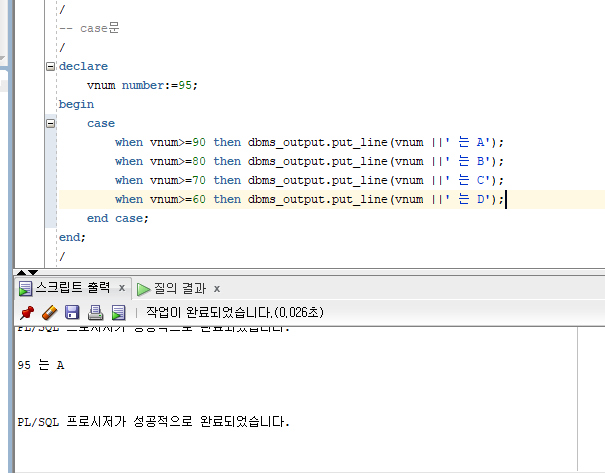605x473 pixels.
Task: Collapse the case block fold marker
Action: click(50, 123)
